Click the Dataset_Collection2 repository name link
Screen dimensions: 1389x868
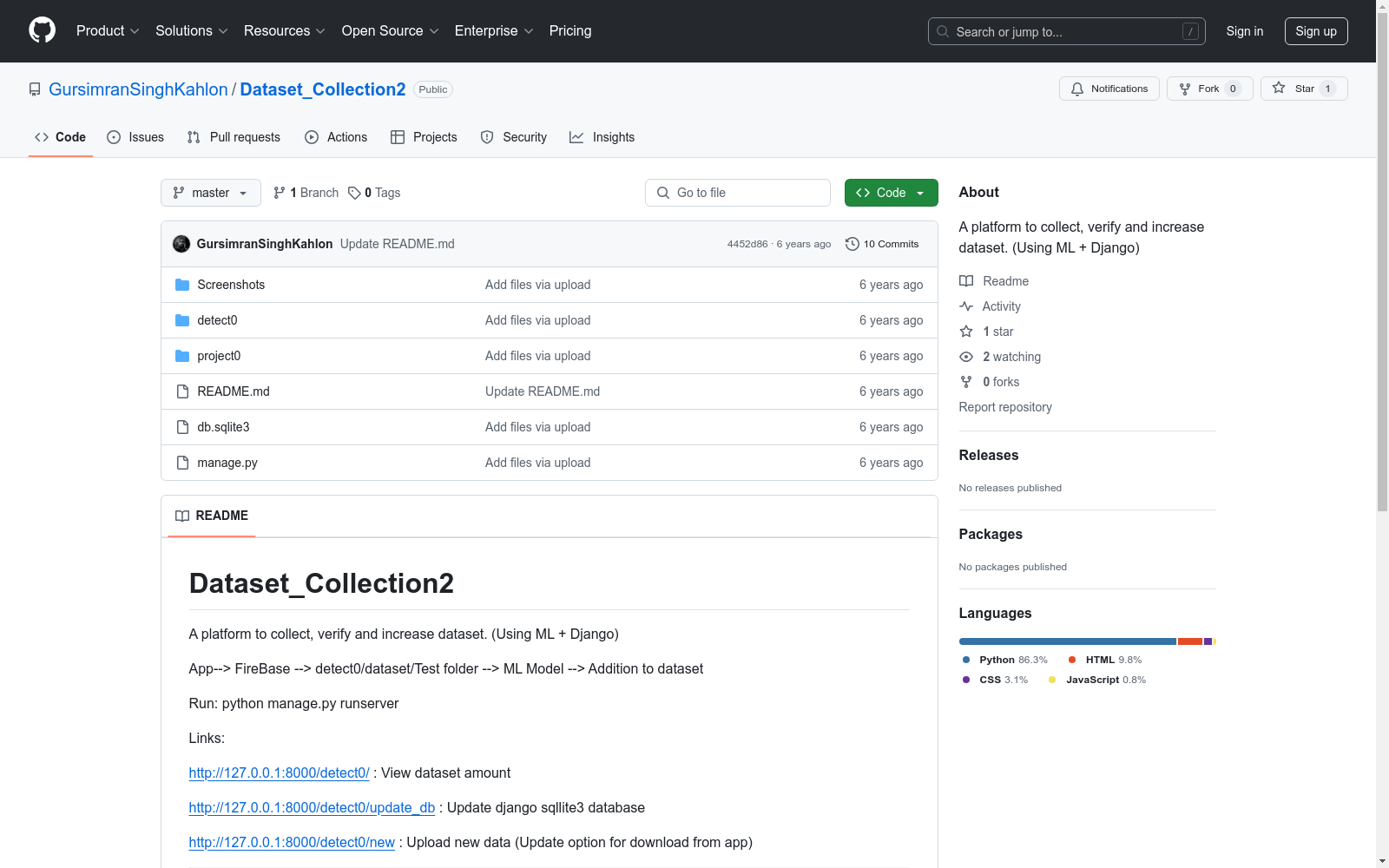click(x=323, y=89)
